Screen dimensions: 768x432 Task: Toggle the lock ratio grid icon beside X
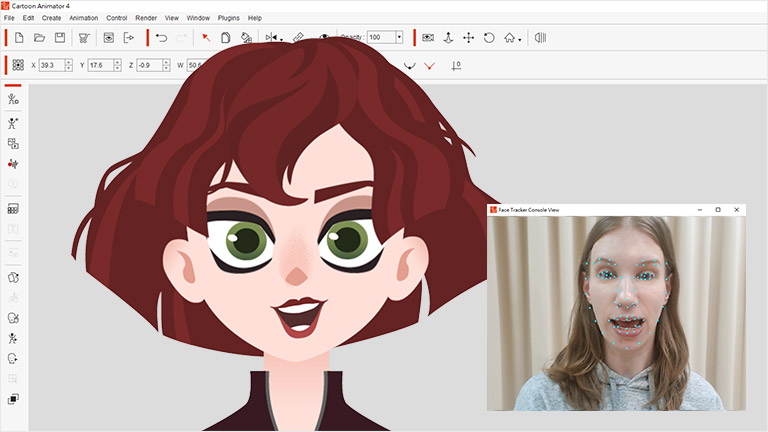pos(18,65)
